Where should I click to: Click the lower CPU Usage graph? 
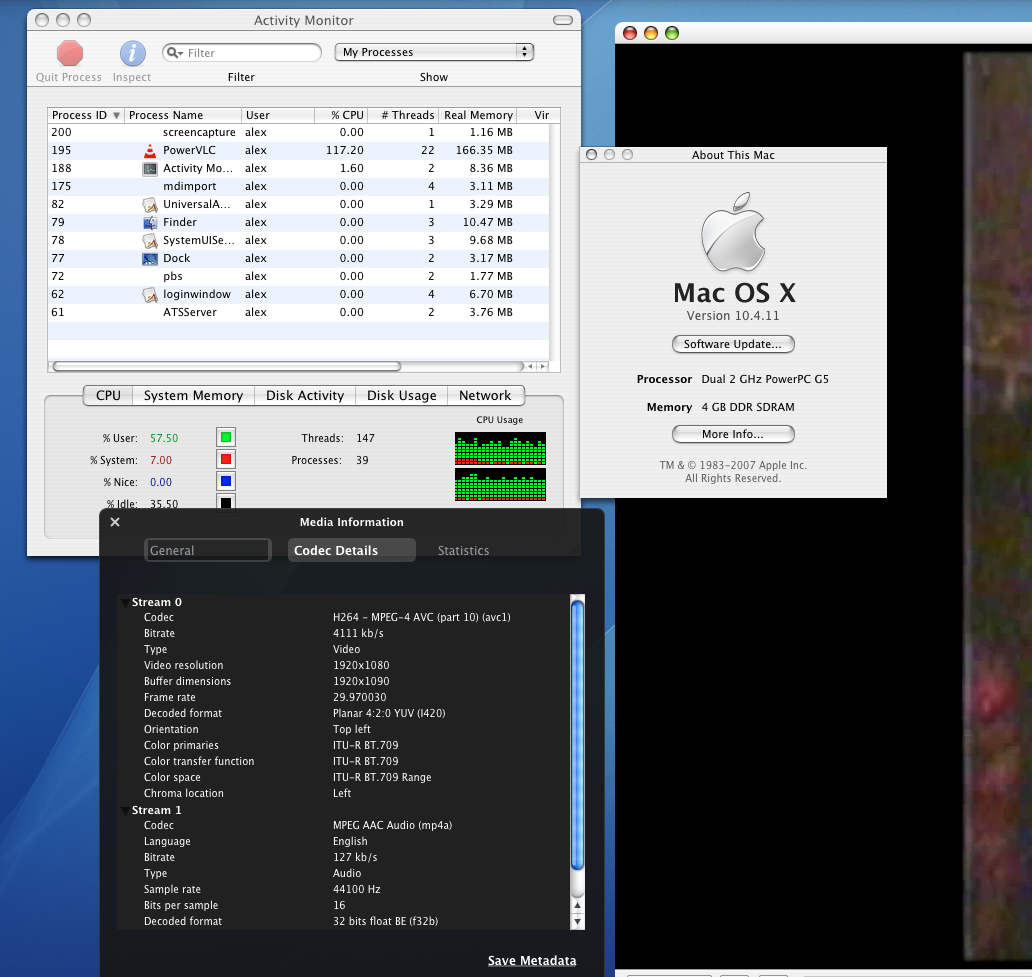pos(500,485)
